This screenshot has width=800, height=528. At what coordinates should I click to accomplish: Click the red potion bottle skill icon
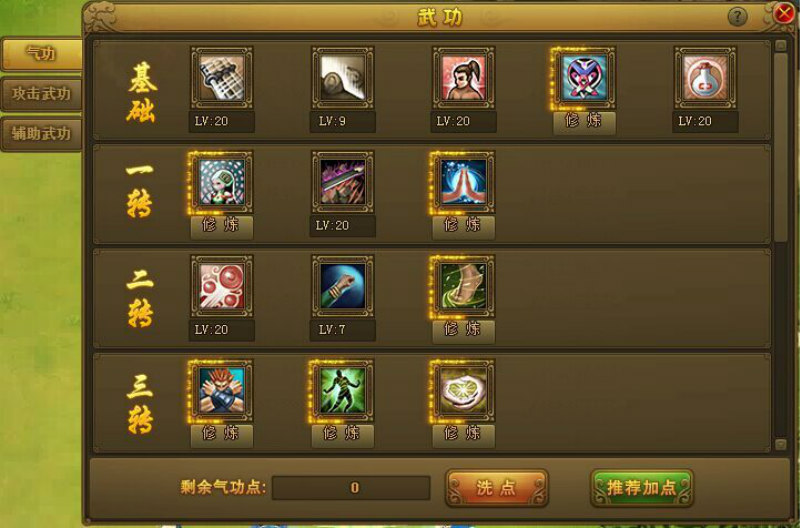click(705, 78)
